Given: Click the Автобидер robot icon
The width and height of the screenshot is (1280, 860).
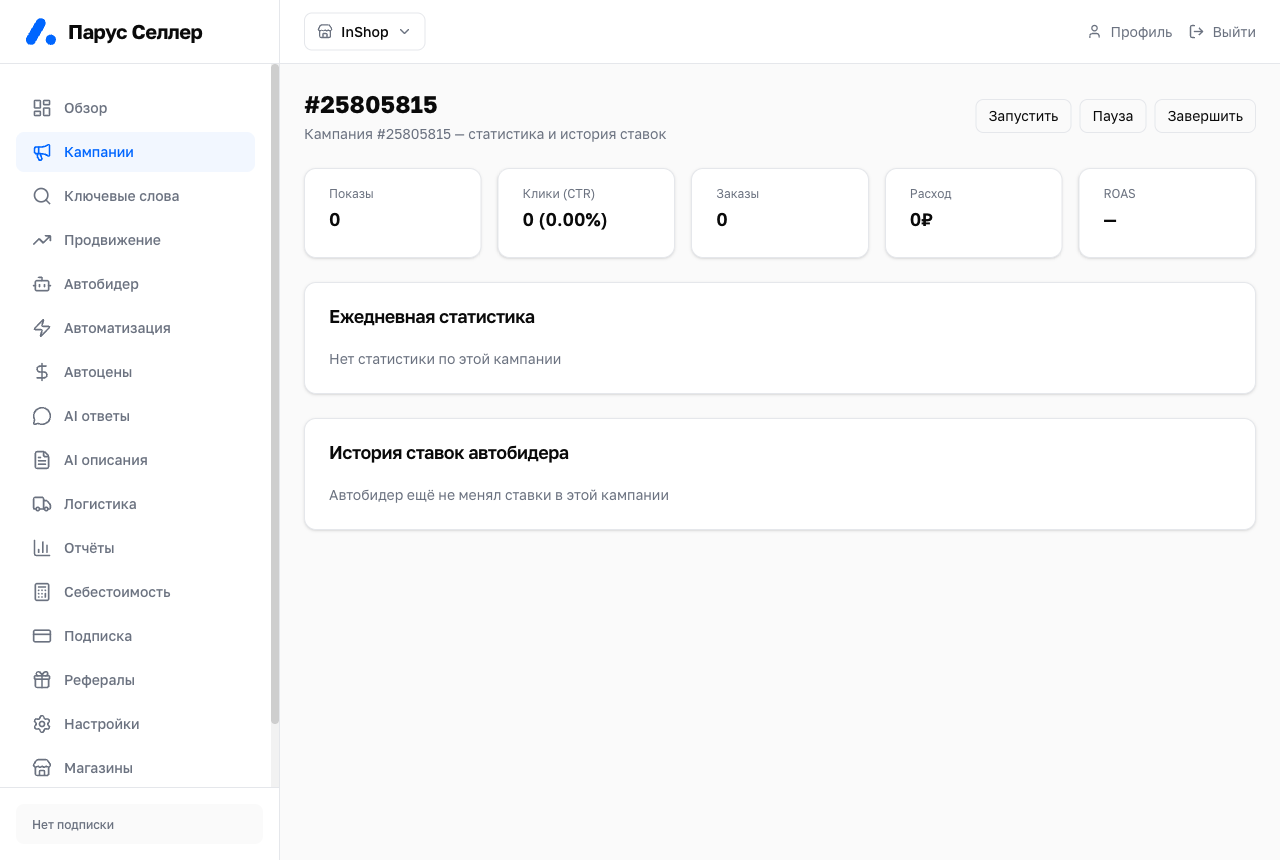Looking at the screenshot, I should [42, 284].
